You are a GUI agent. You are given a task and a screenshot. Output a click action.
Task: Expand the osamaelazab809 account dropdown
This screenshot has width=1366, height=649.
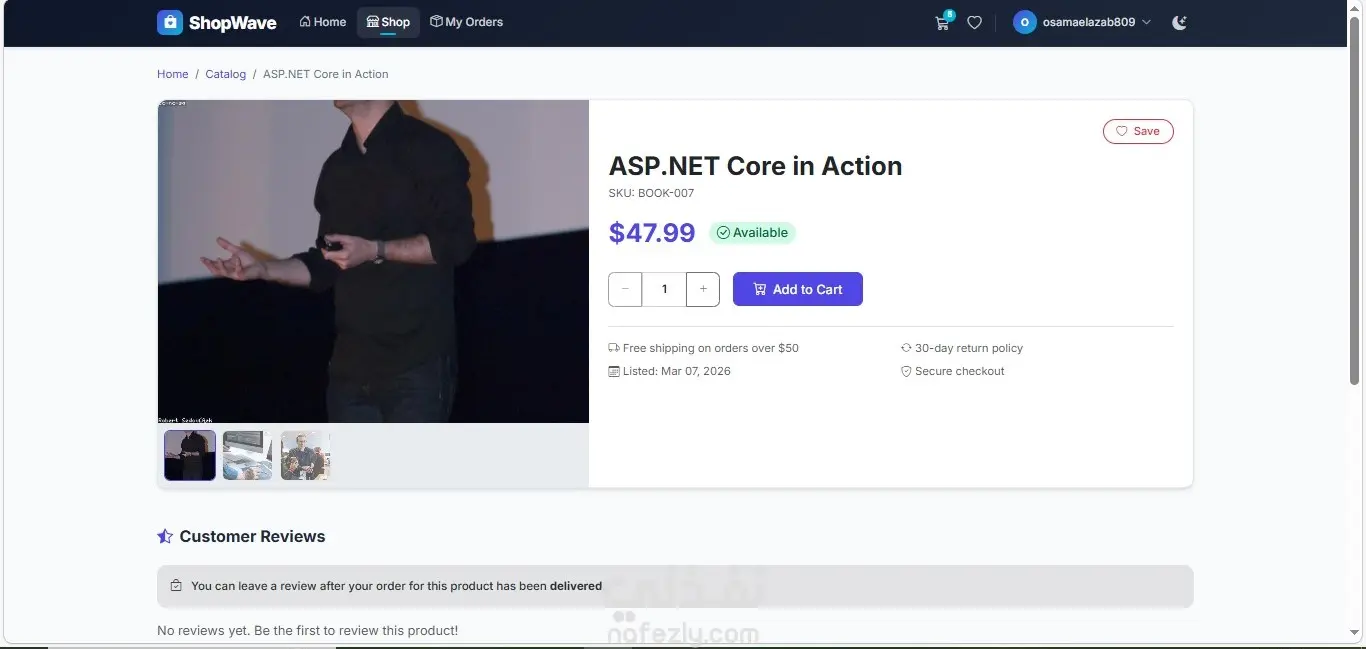point(1146,22)
